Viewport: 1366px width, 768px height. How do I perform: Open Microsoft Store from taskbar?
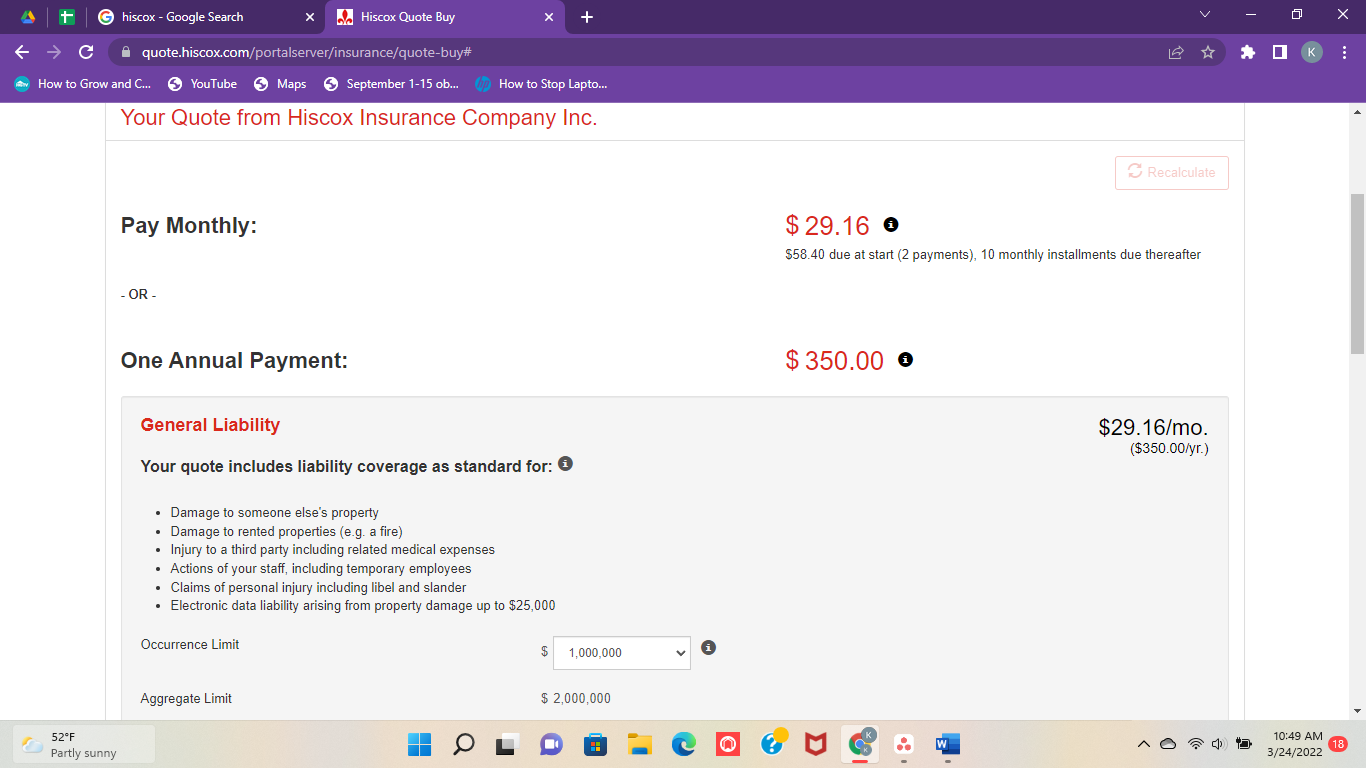coord(596,744)
